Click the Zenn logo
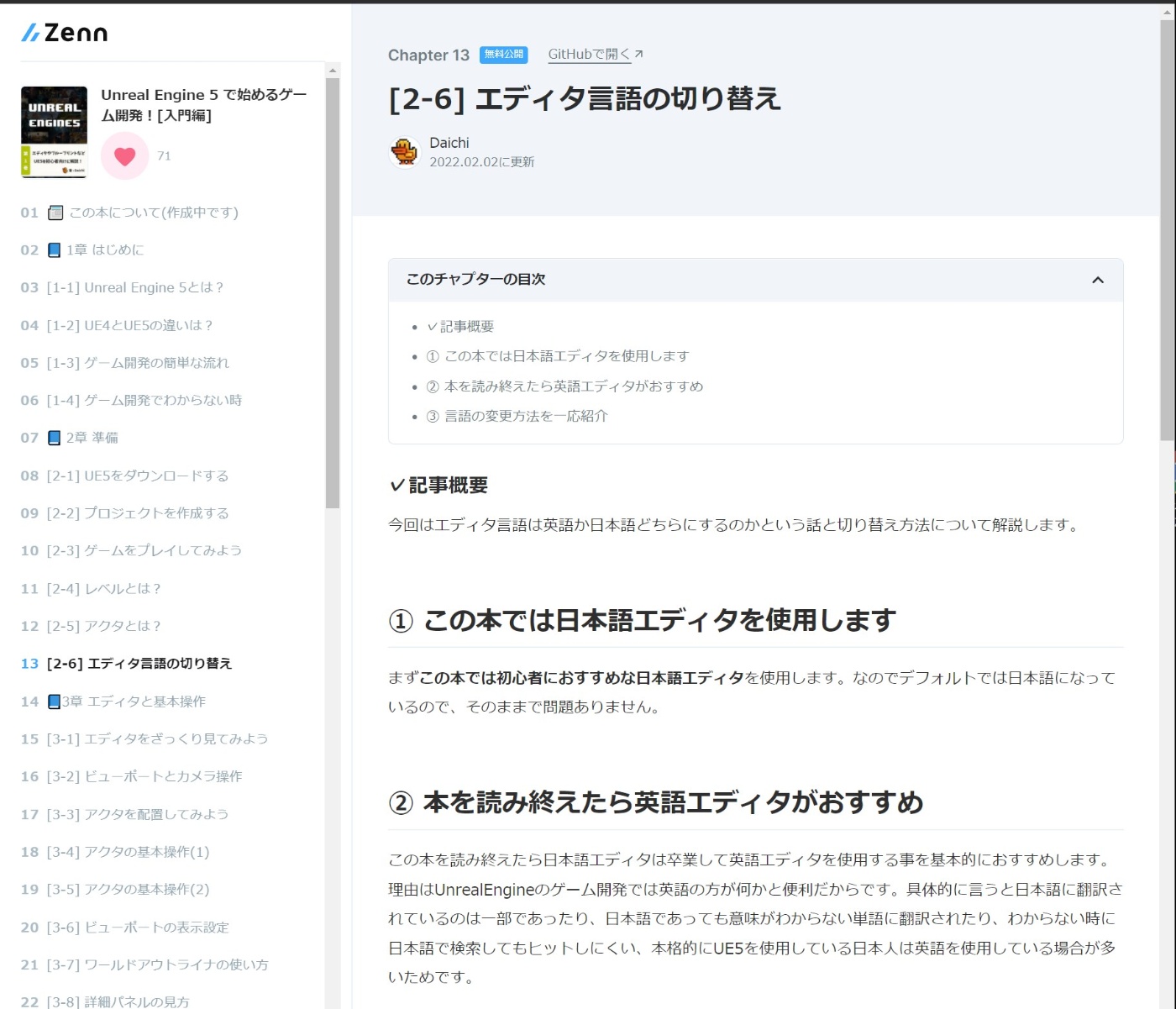 65,33
